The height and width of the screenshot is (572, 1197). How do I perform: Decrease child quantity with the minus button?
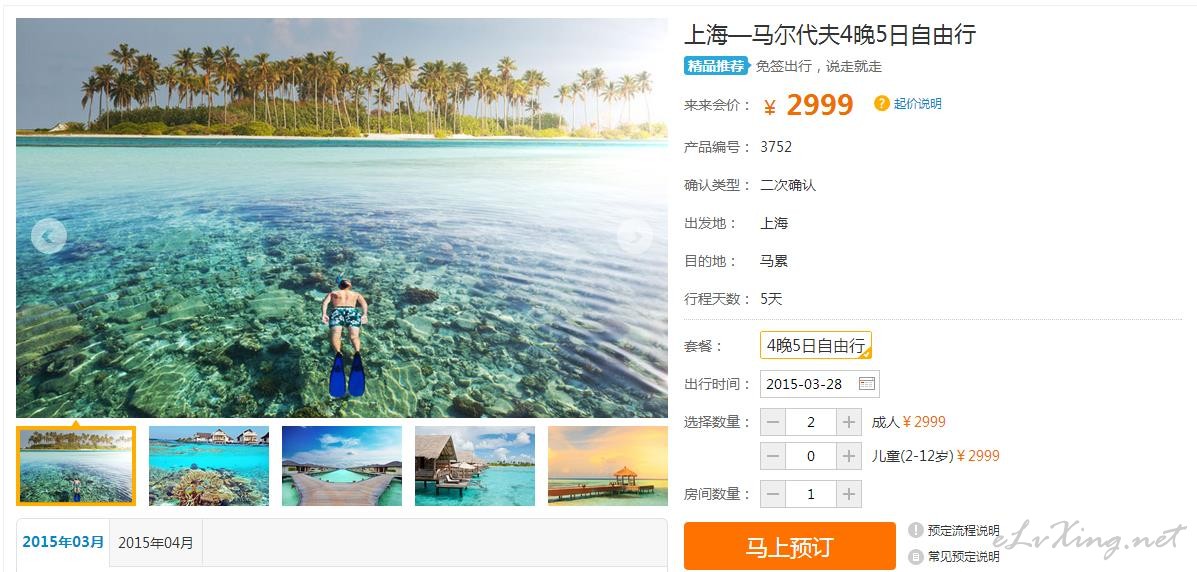[773, 456]
